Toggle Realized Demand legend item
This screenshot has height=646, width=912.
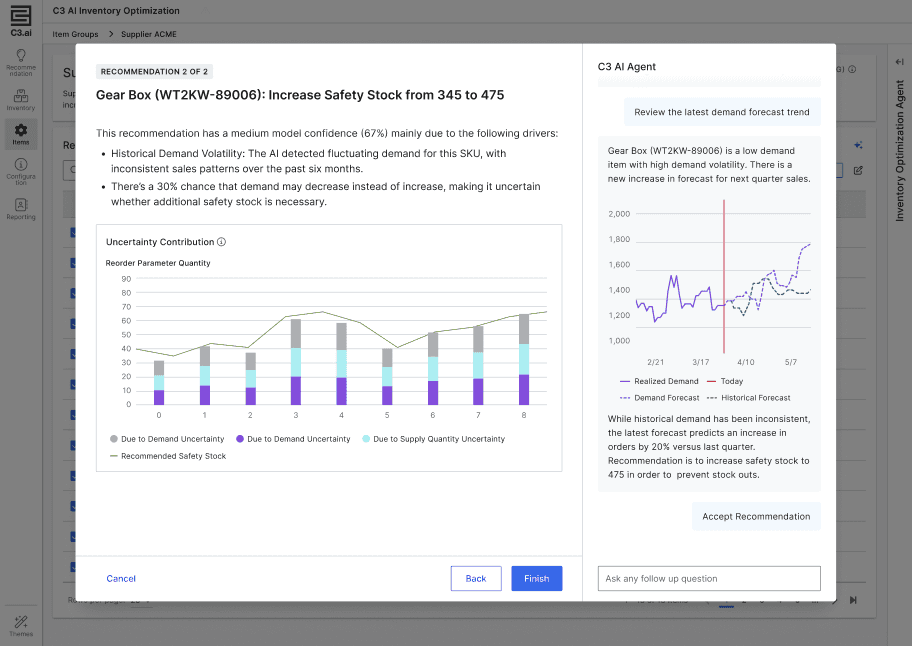pyautogui.click(x=659, y=381)
